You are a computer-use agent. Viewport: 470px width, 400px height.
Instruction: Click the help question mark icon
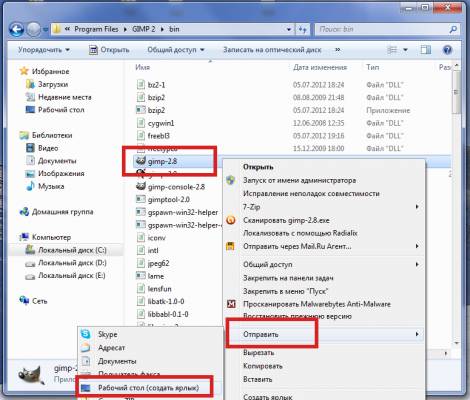[447, 50]
